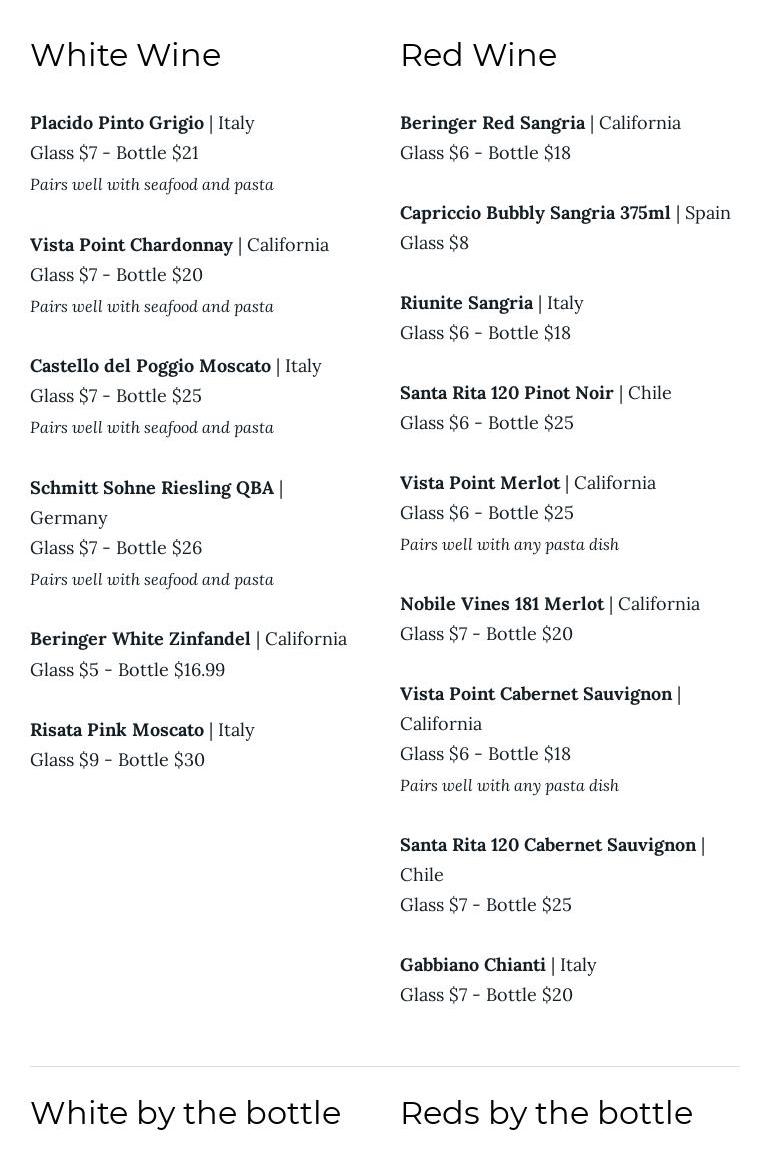Select Nobile Vines 181 Merlot name
The image size is (770, 1155).
click(502, 604)
